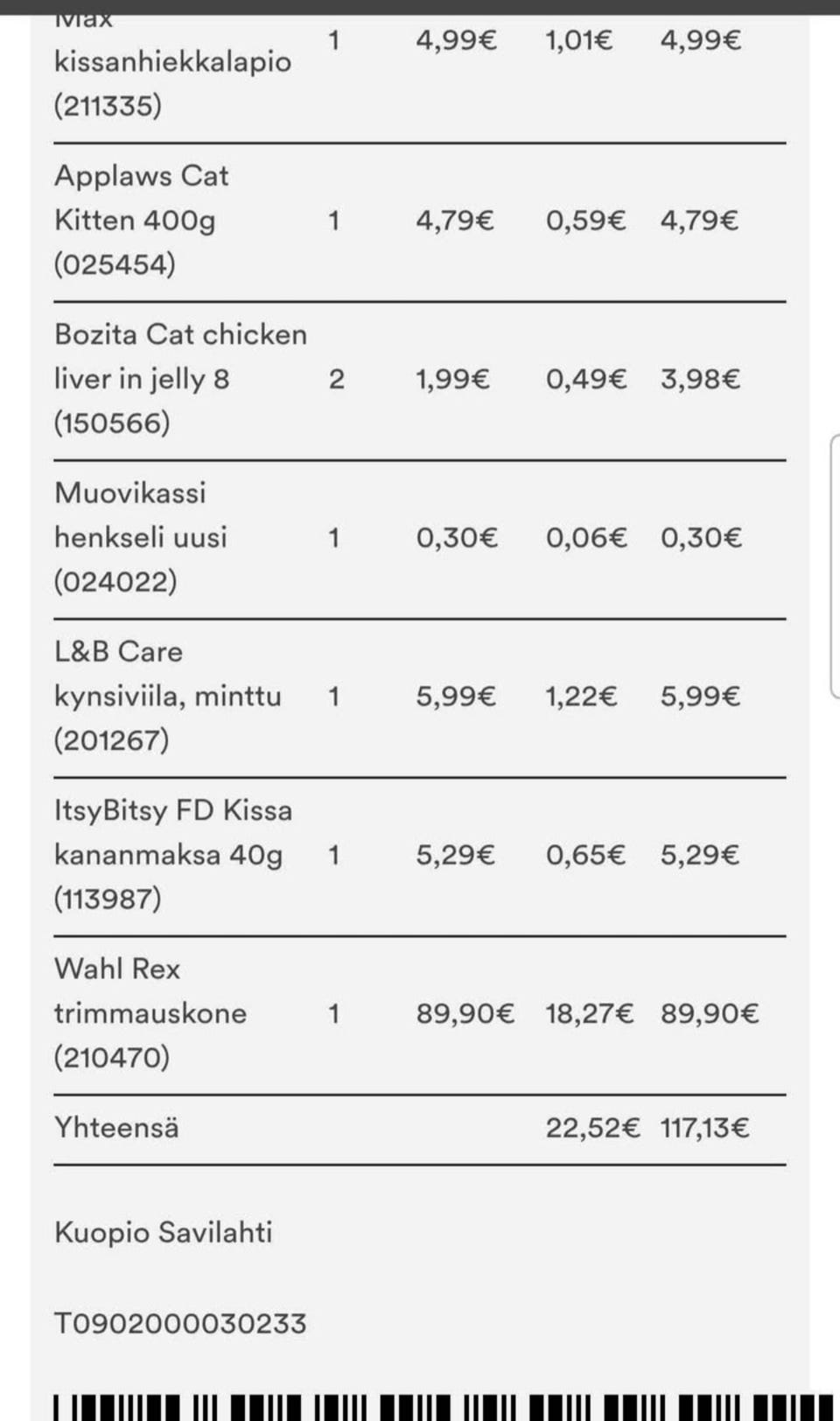Select the 117,13€ grand total amount

[704, 1127]
